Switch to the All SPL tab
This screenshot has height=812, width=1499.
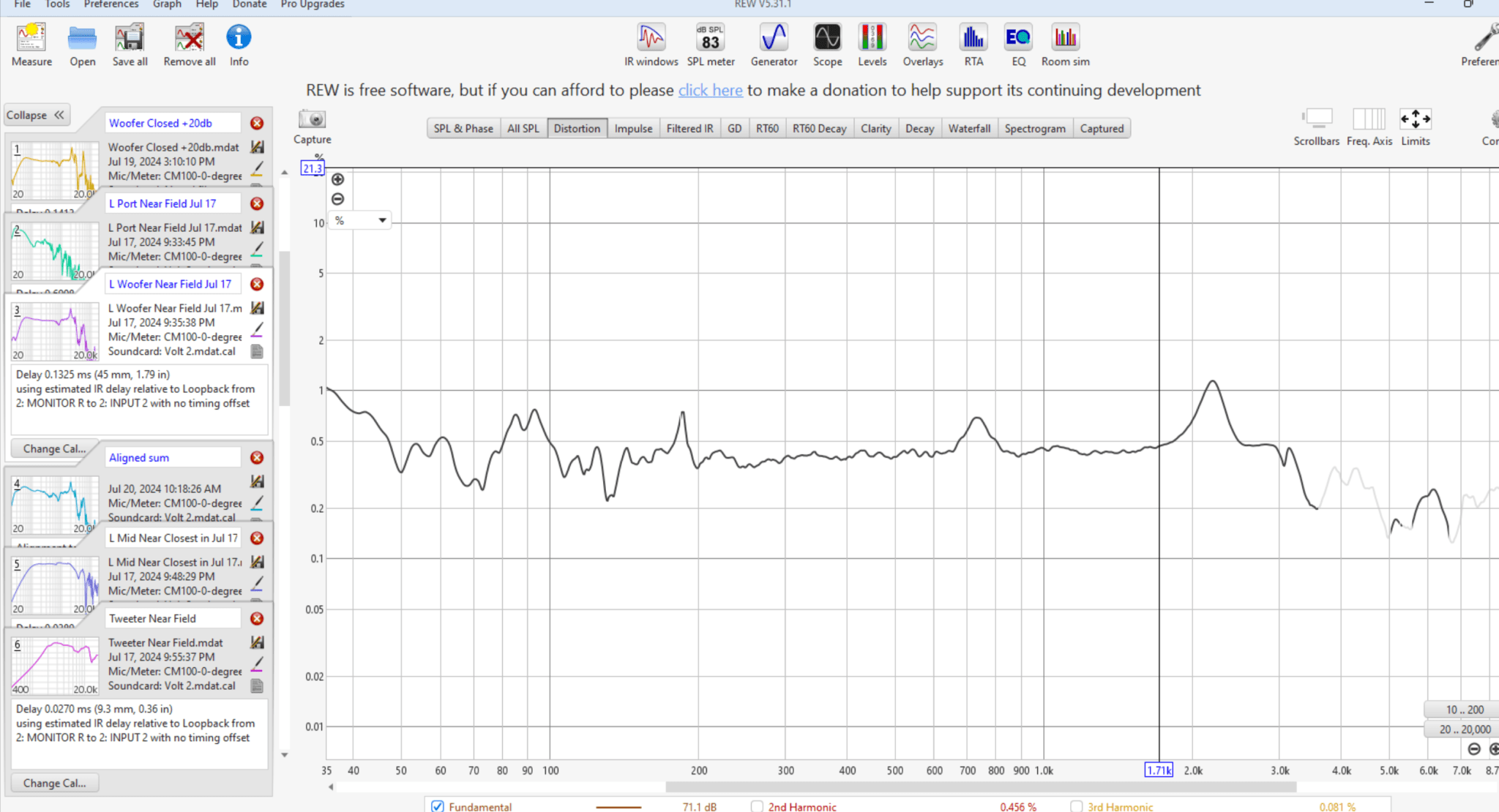point(523,128)
